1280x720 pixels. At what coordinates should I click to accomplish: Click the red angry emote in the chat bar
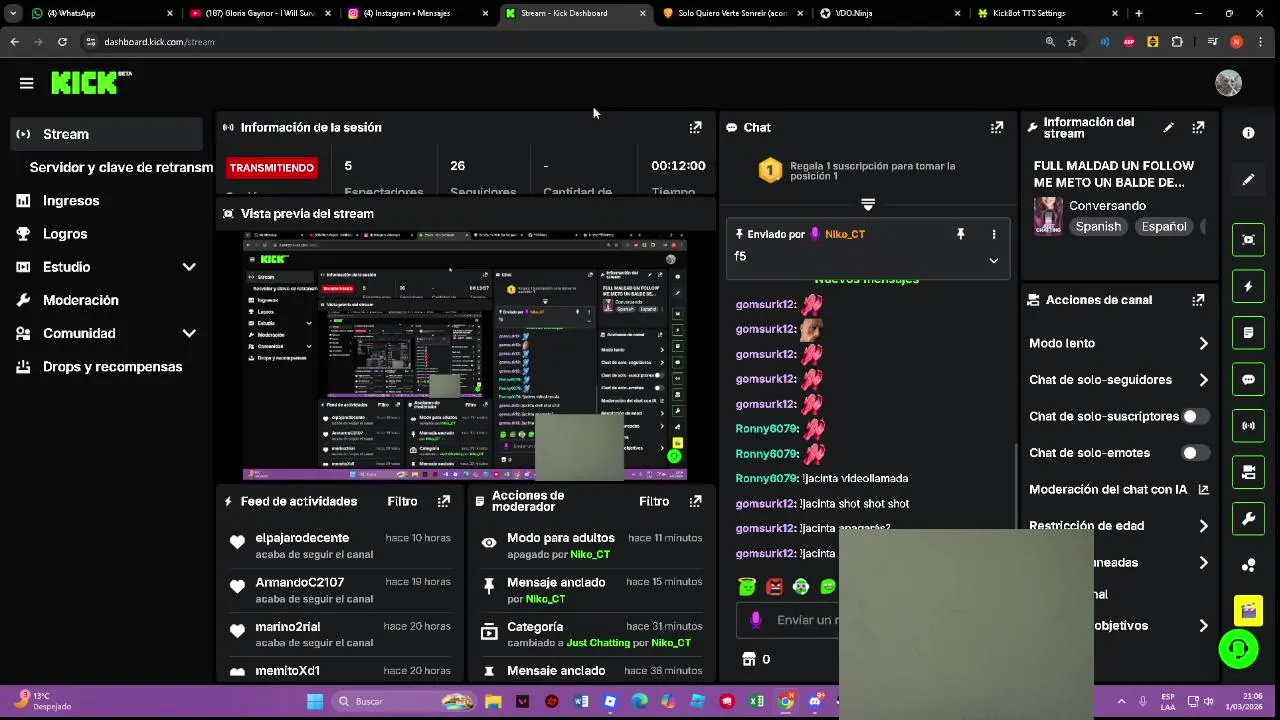[x=774, y=587]
